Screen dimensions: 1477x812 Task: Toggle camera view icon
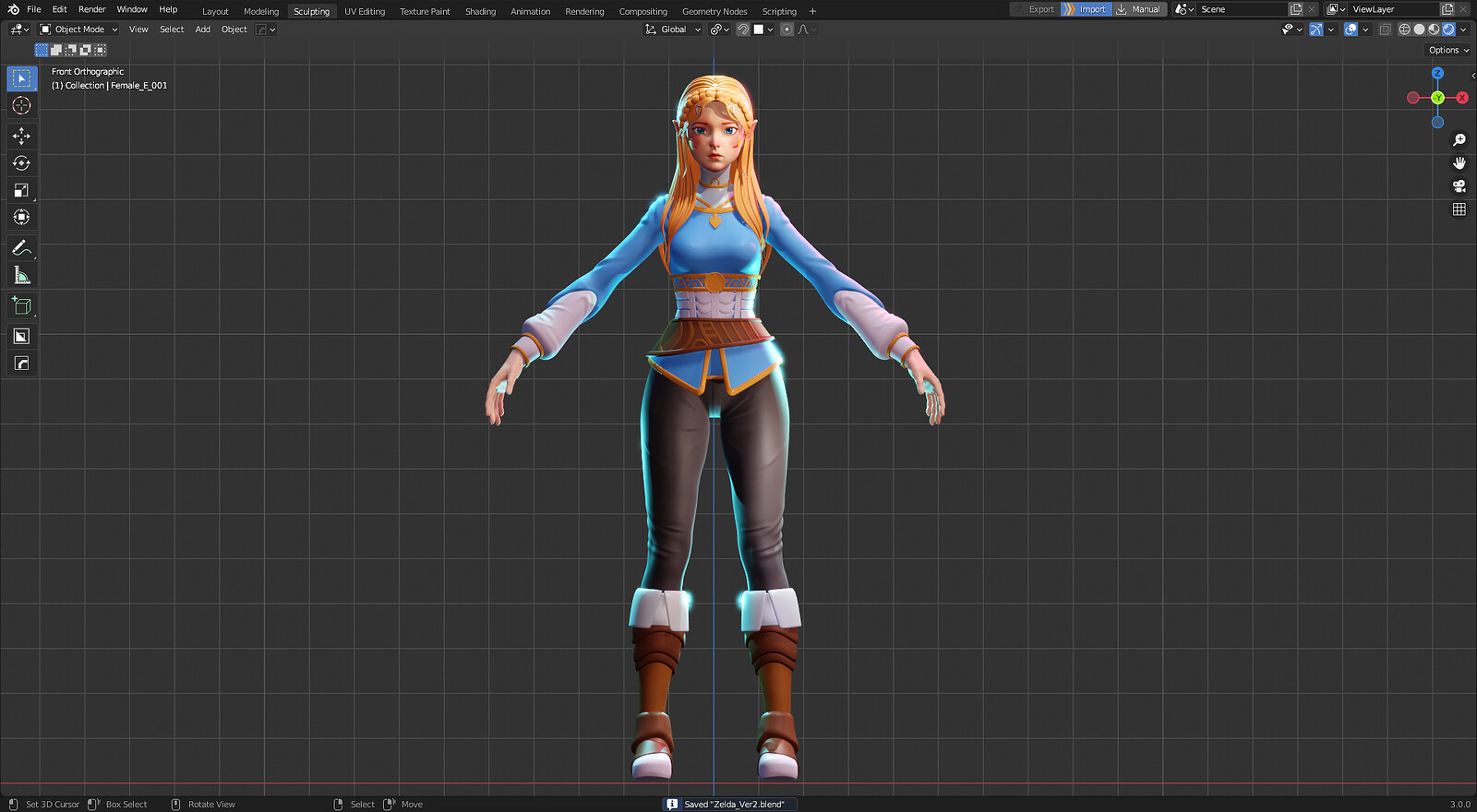click(x=1459, y=186)
